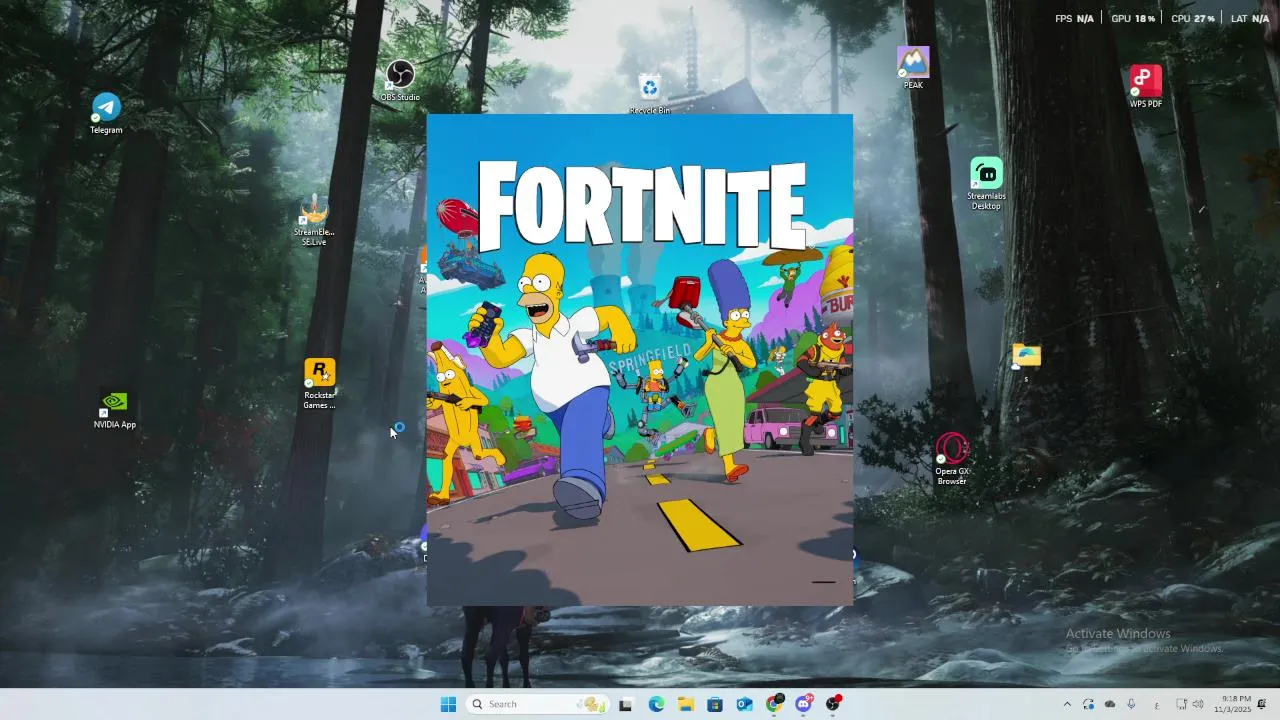Viewport: 1280px width, 720px height.
Task: Show hidden system tray icons
Action: pyautogui.click(x=1067, y=704)
